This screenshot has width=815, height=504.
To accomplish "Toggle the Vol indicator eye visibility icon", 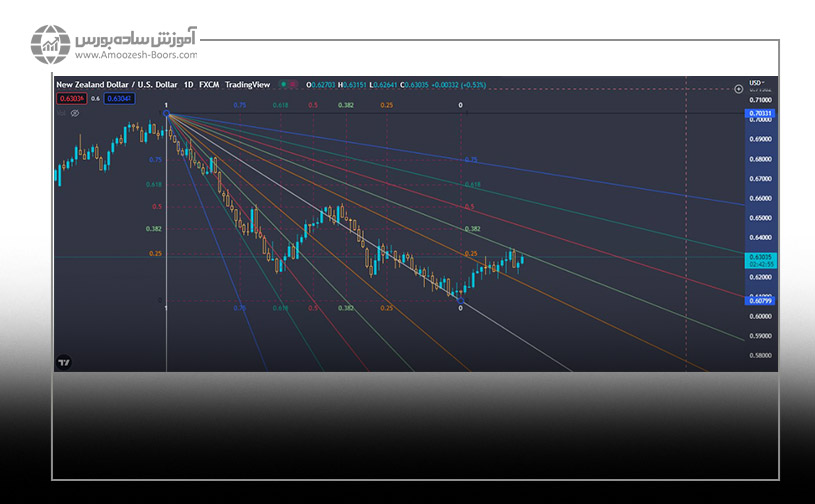I will pyautogui.click(x=75, y=113).
